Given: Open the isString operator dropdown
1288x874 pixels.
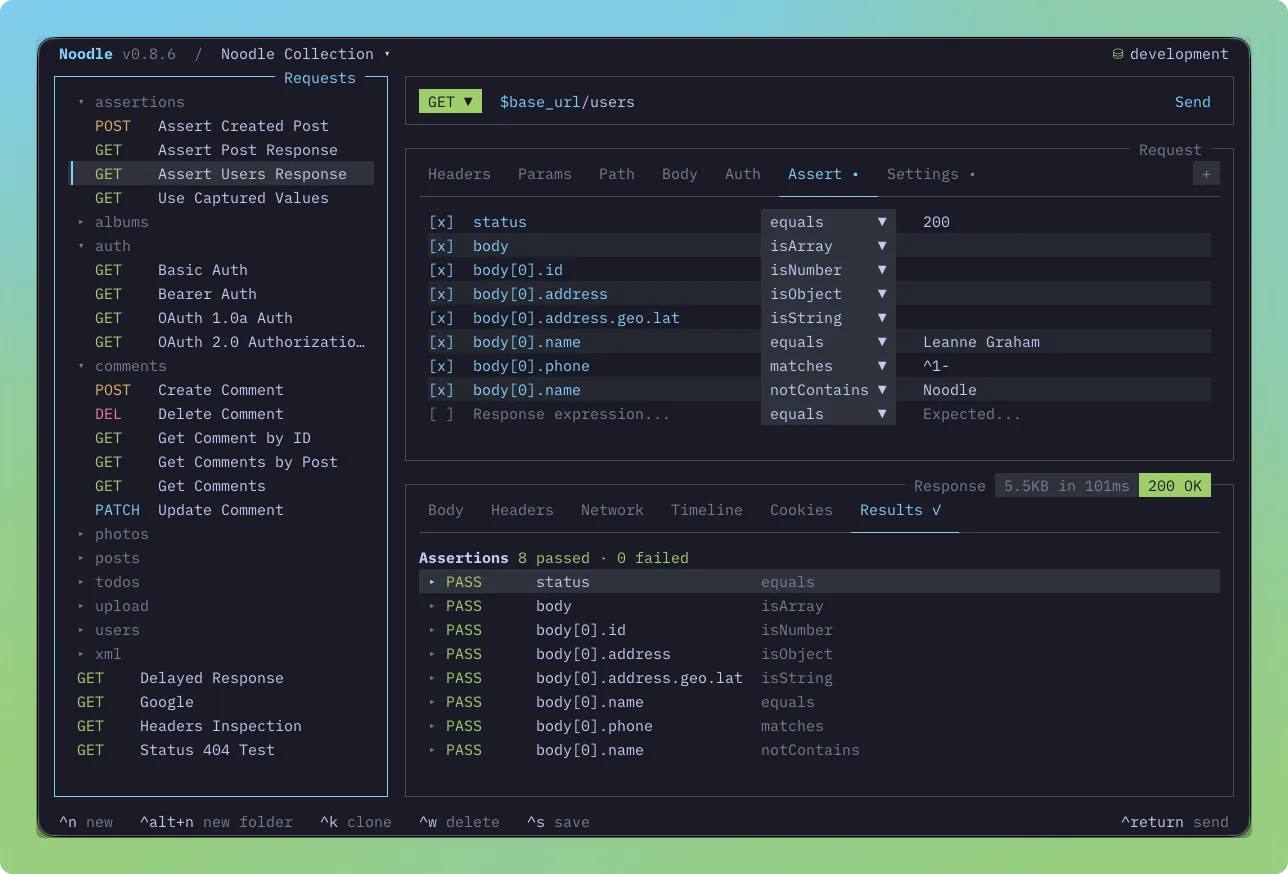Looking at the screenshot, I should tap(828, 318).
